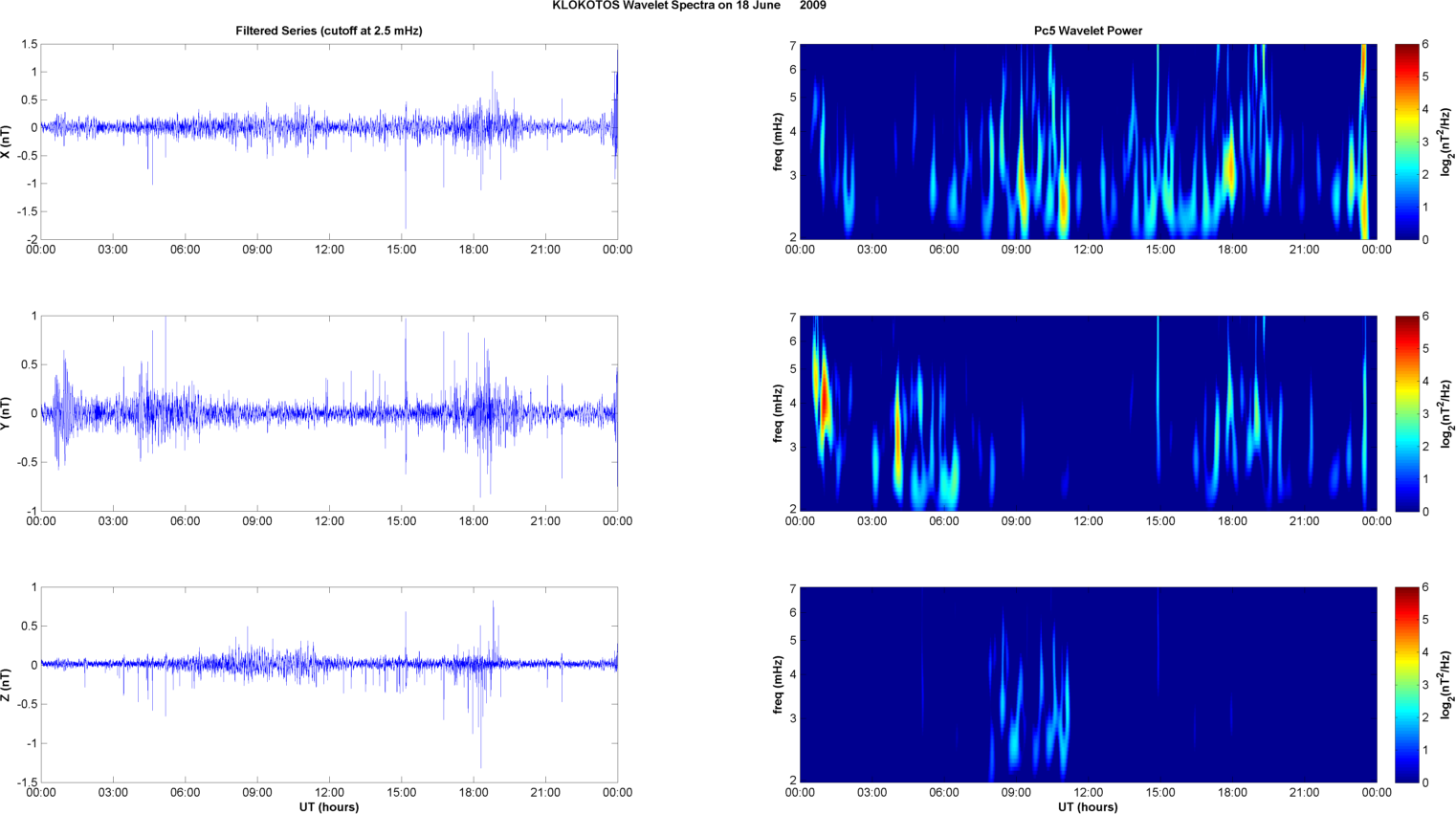Image resolution: width=1456 pixels, height=814 pixels.
Task: Click the '09:00' tick under Y time series
Action: 257,521
